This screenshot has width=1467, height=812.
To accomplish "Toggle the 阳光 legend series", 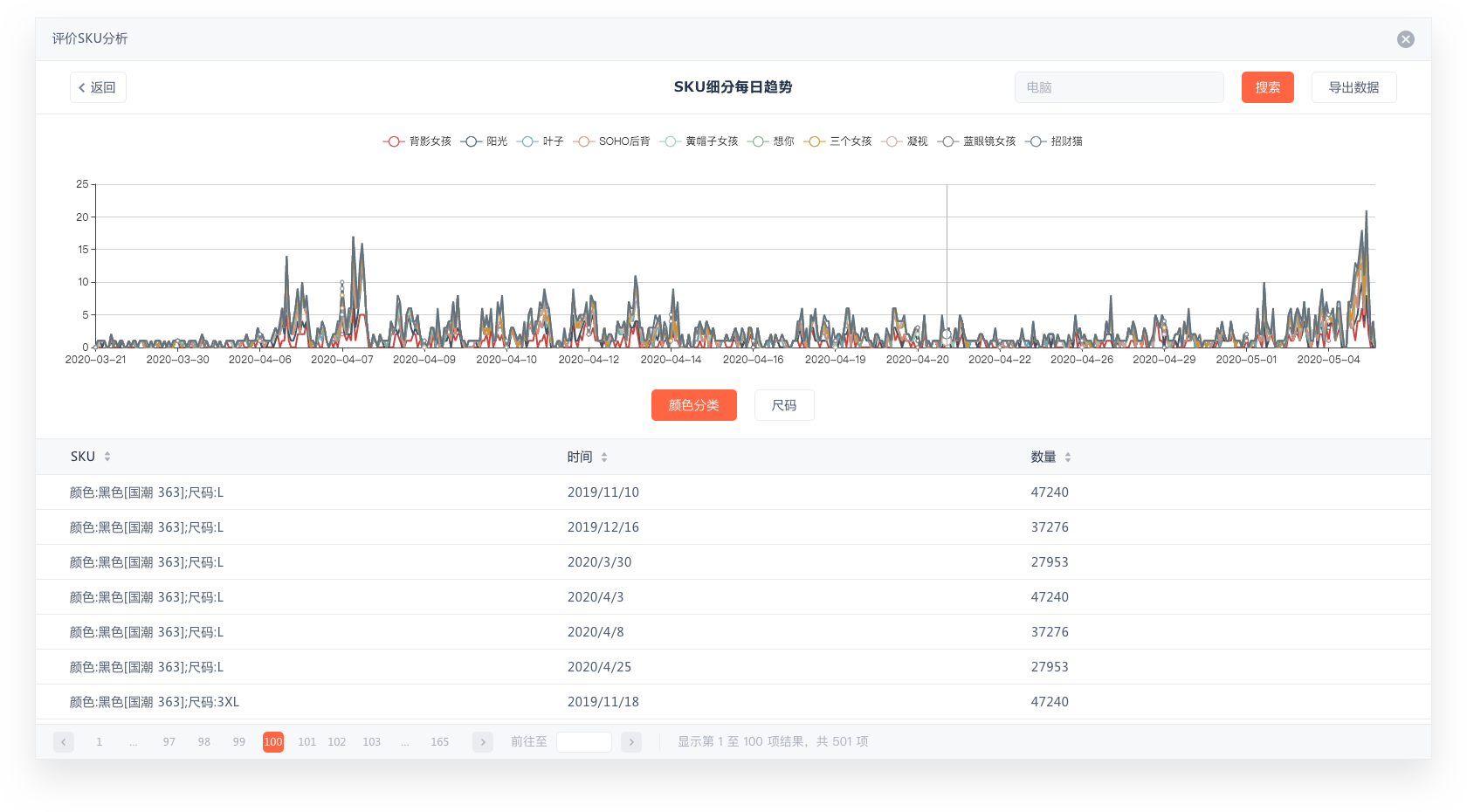I will (x=485, y=141).
